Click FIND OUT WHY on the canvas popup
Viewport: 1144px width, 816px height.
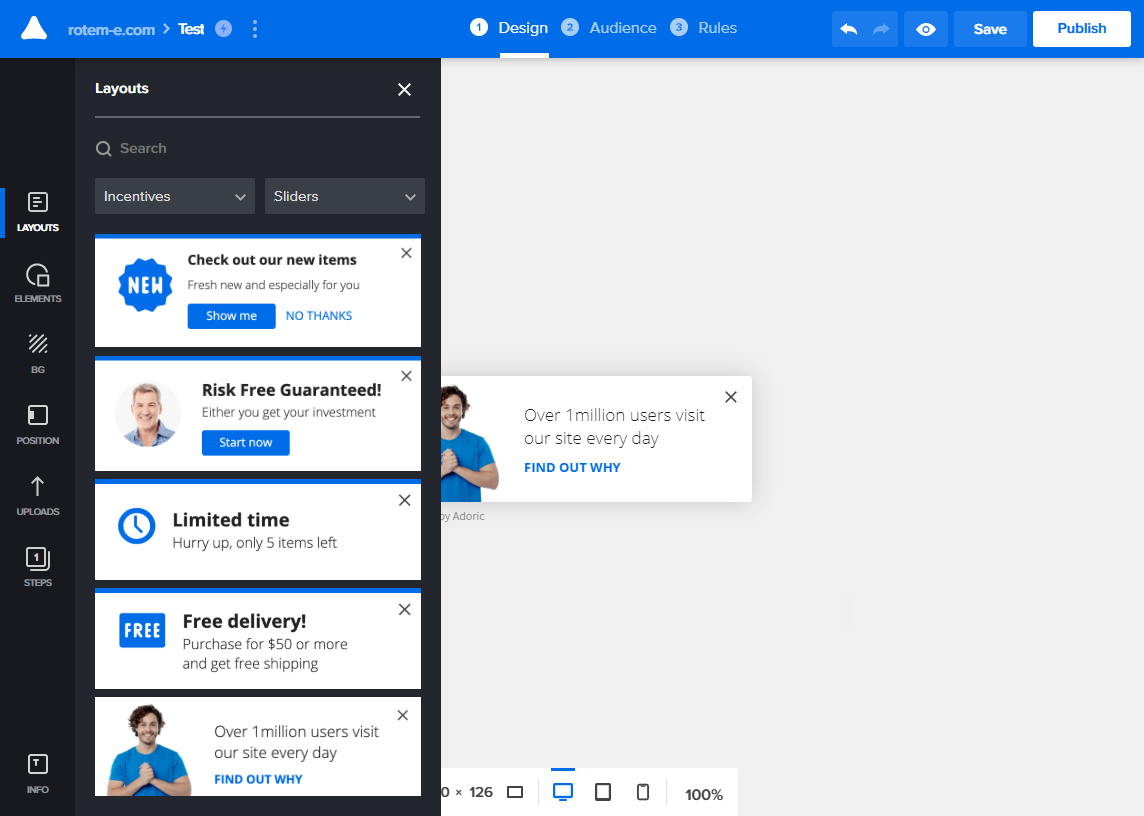tap(572, 468)
